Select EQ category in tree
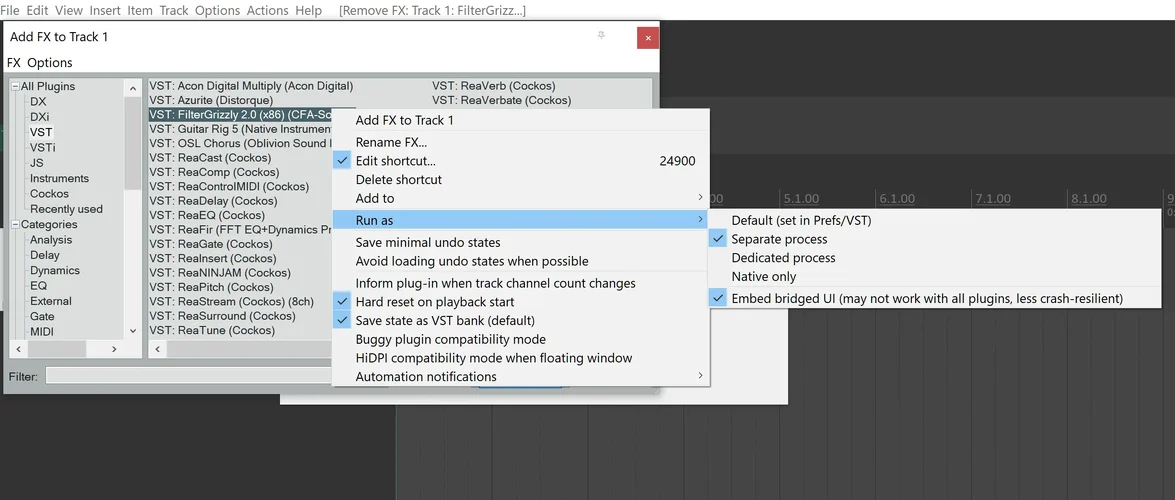The width and height of the screenshot is (1175, 500). (38, 286)
